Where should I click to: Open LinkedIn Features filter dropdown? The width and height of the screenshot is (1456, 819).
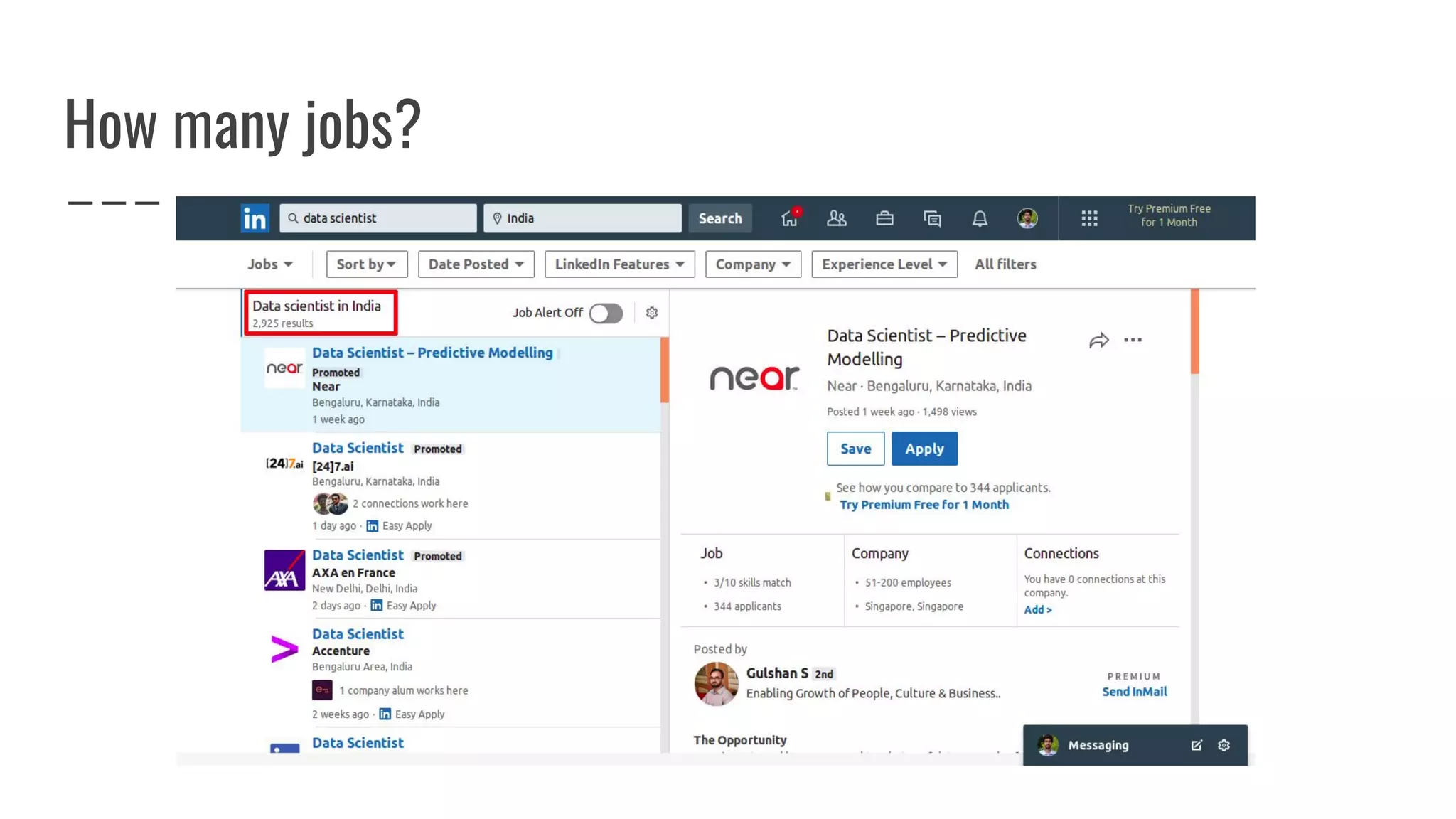click(x=620, y=264)
